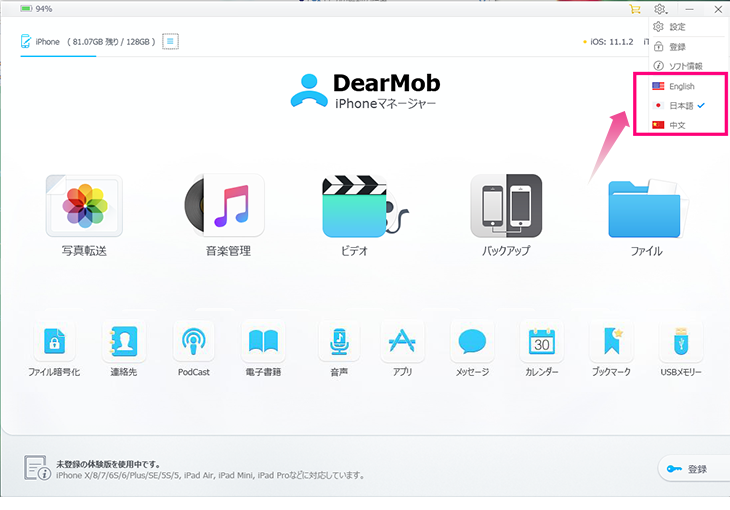The width and height of the screenshot is (730, 510).
Task: Click the gear settings menu icon
Action: coord(660,9)
